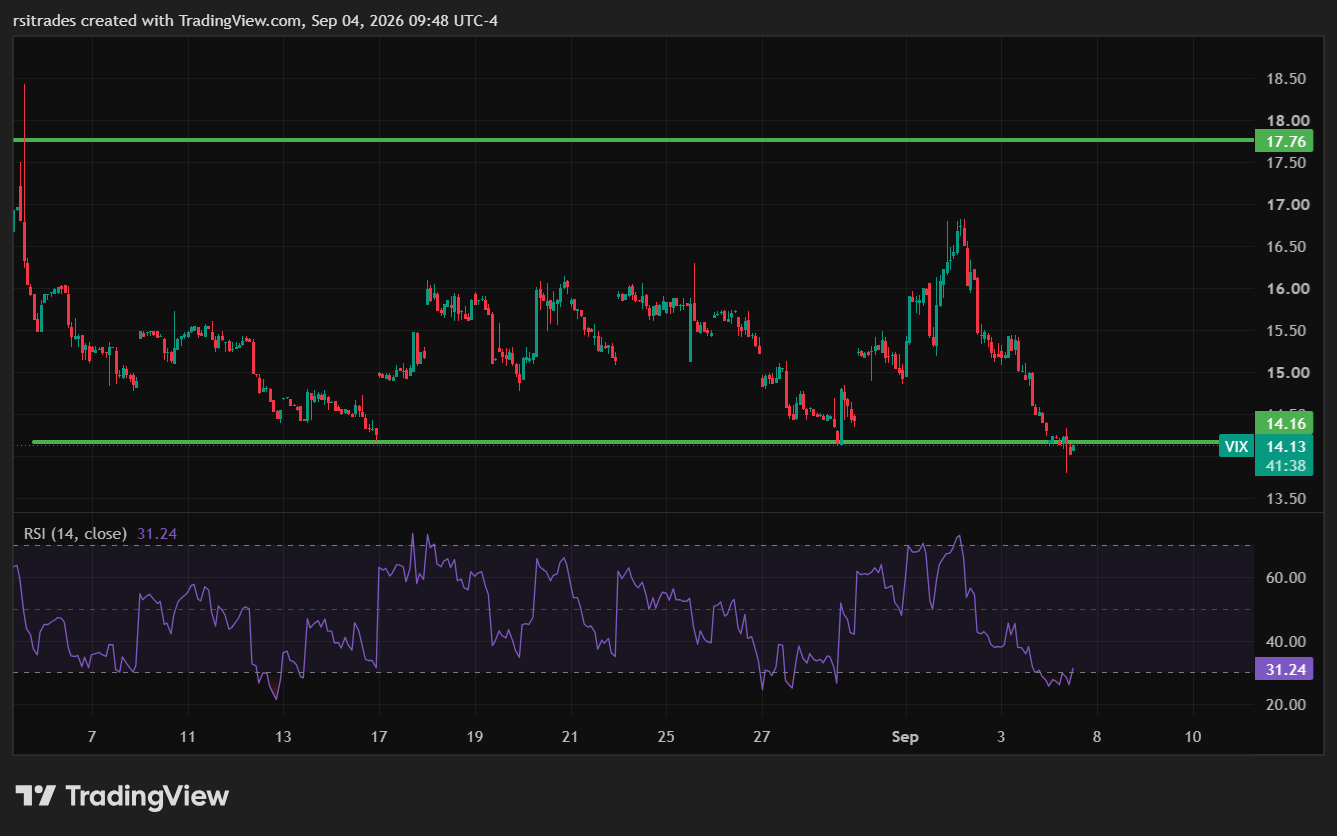Image resolution: width=1337 pixels, height=836 pixels.
Task: Click the 21 date axis label
Action: click(x=570, y=738)
